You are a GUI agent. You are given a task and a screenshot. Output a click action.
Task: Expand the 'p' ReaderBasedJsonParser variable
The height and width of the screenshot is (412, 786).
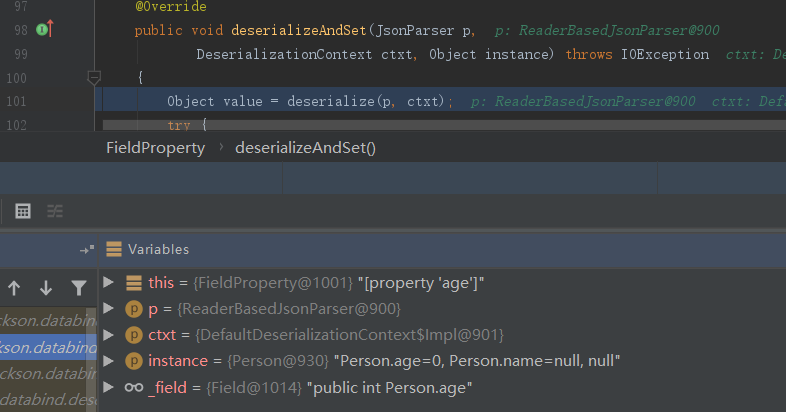pyautogui.click(x=109, y=309)
